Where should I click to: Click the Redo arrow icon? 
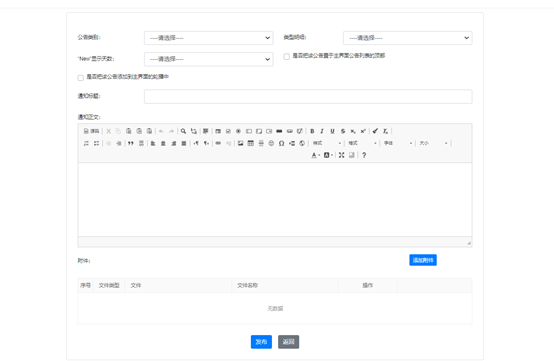pyautogui.click(x=171, y=131)
